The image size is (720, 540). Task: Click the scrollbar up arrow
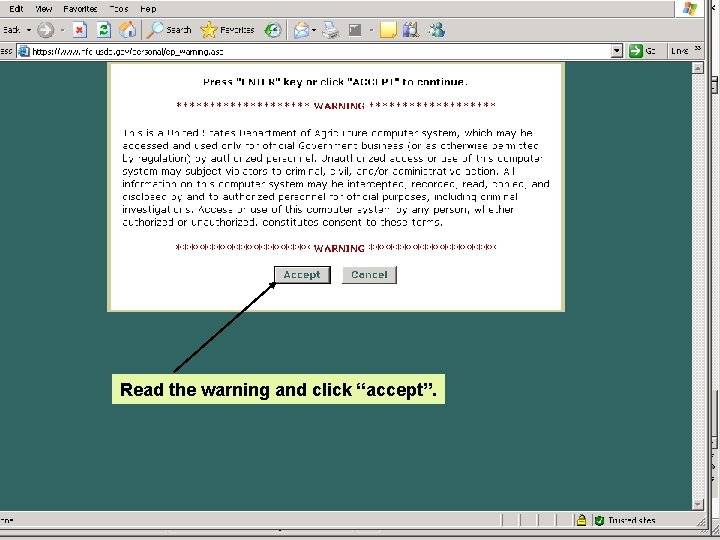pyautogui.click(x=698, y=68)
